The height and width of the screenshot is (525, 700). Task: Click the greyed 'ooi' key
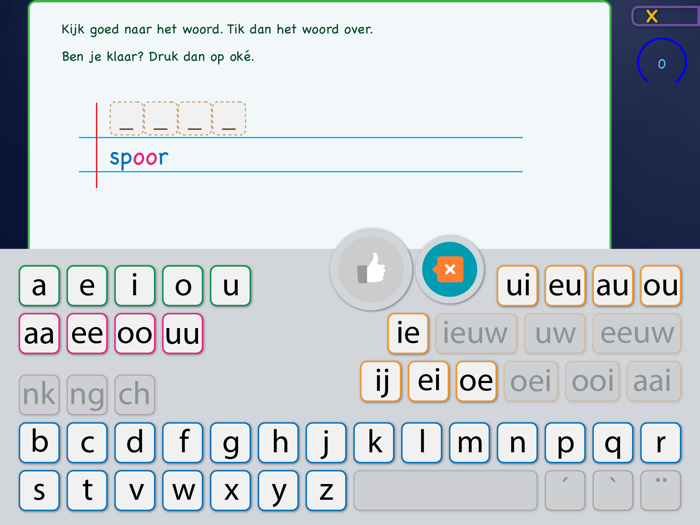point(592,381)
